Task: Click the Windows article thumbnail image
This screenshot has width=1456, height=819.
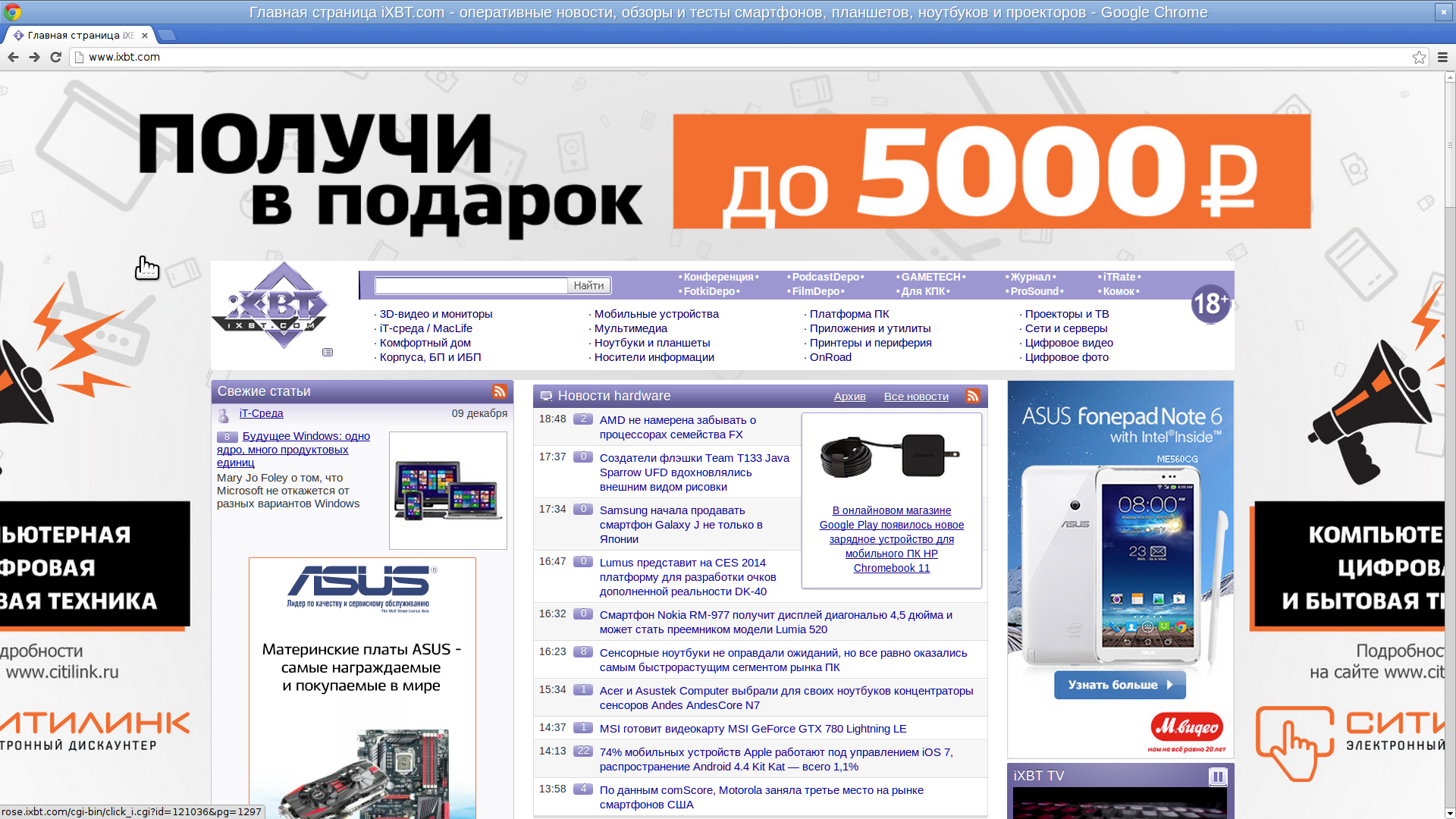Action: click(x=447, y=491)
